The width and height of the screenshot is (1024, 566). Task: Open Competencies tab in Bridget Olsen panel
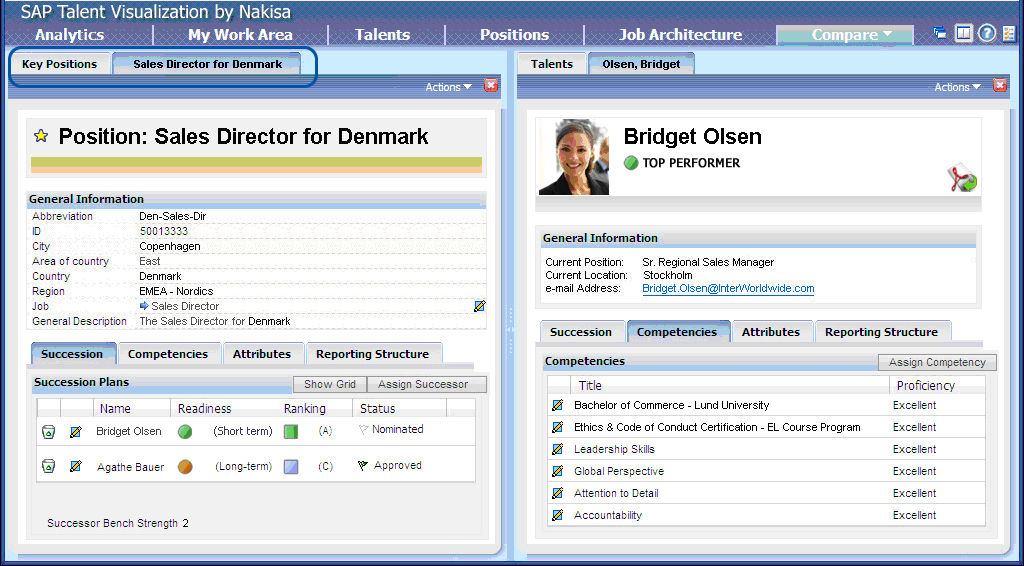pyautogui.click(x=677, y=332)
